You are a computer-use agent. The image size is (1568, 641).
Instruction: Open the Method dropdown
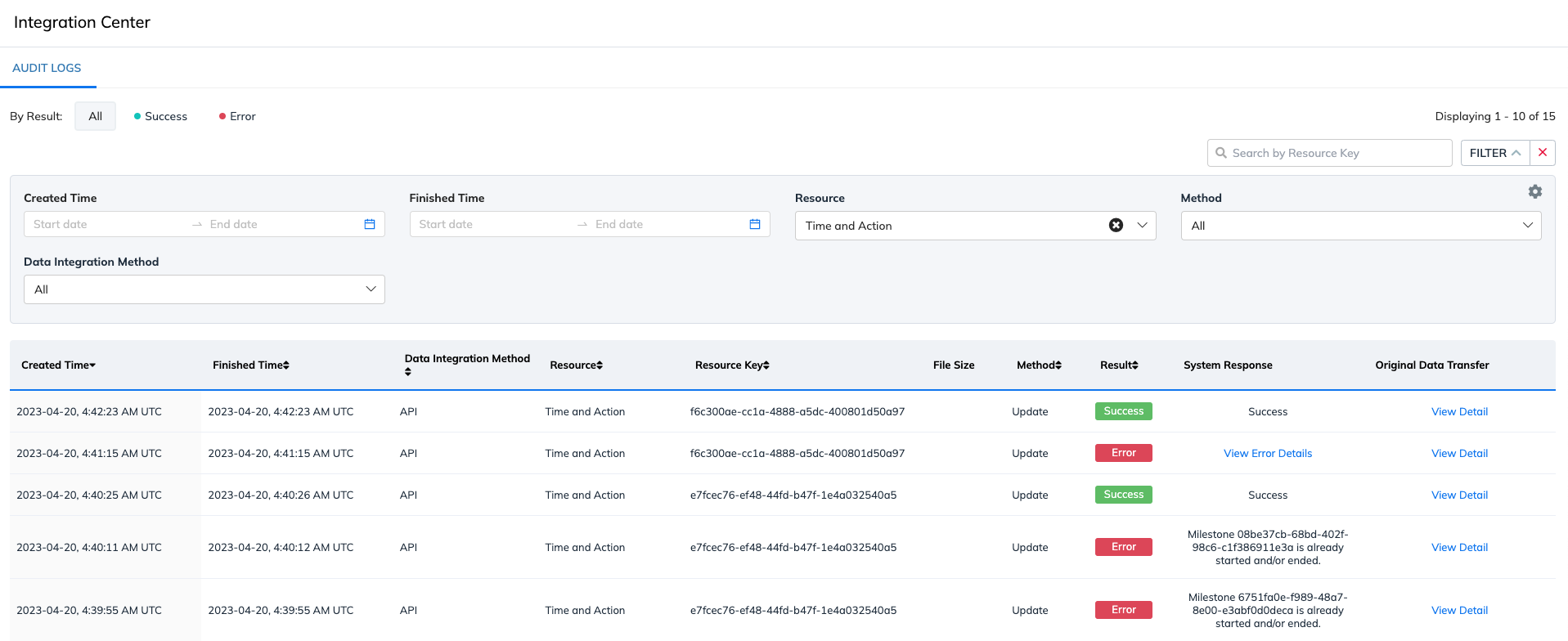pyautogui.click(x=1361, y=226)
